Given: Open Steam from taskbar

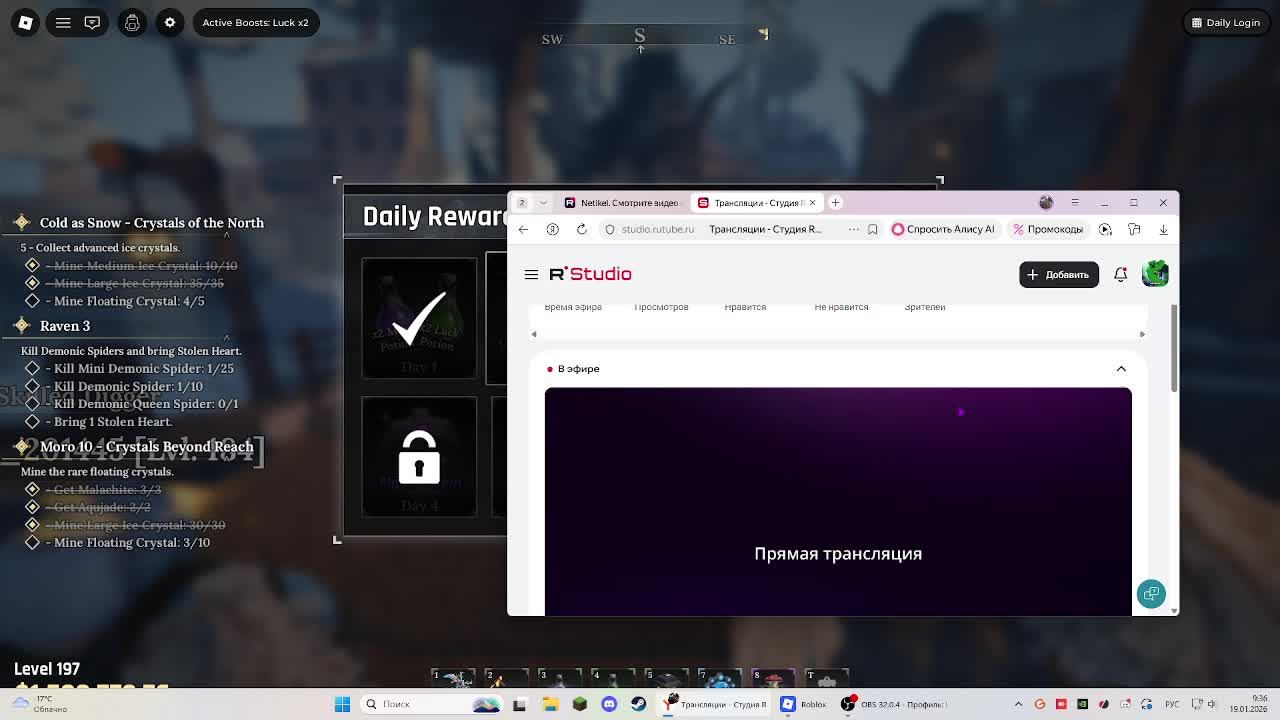Looking at the screenshot, I should pyautogui.click(x=638, y=704).
